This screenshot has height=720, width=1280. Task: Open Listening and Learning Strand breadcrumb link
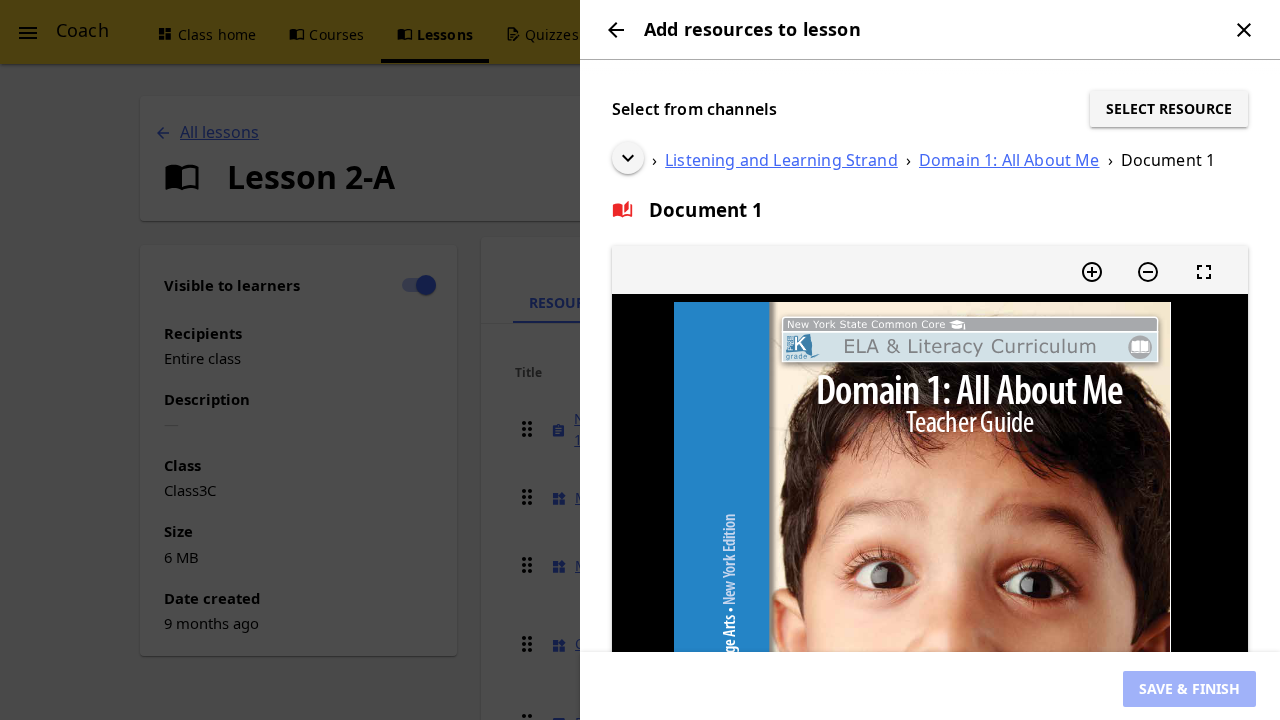click(781, 160)
